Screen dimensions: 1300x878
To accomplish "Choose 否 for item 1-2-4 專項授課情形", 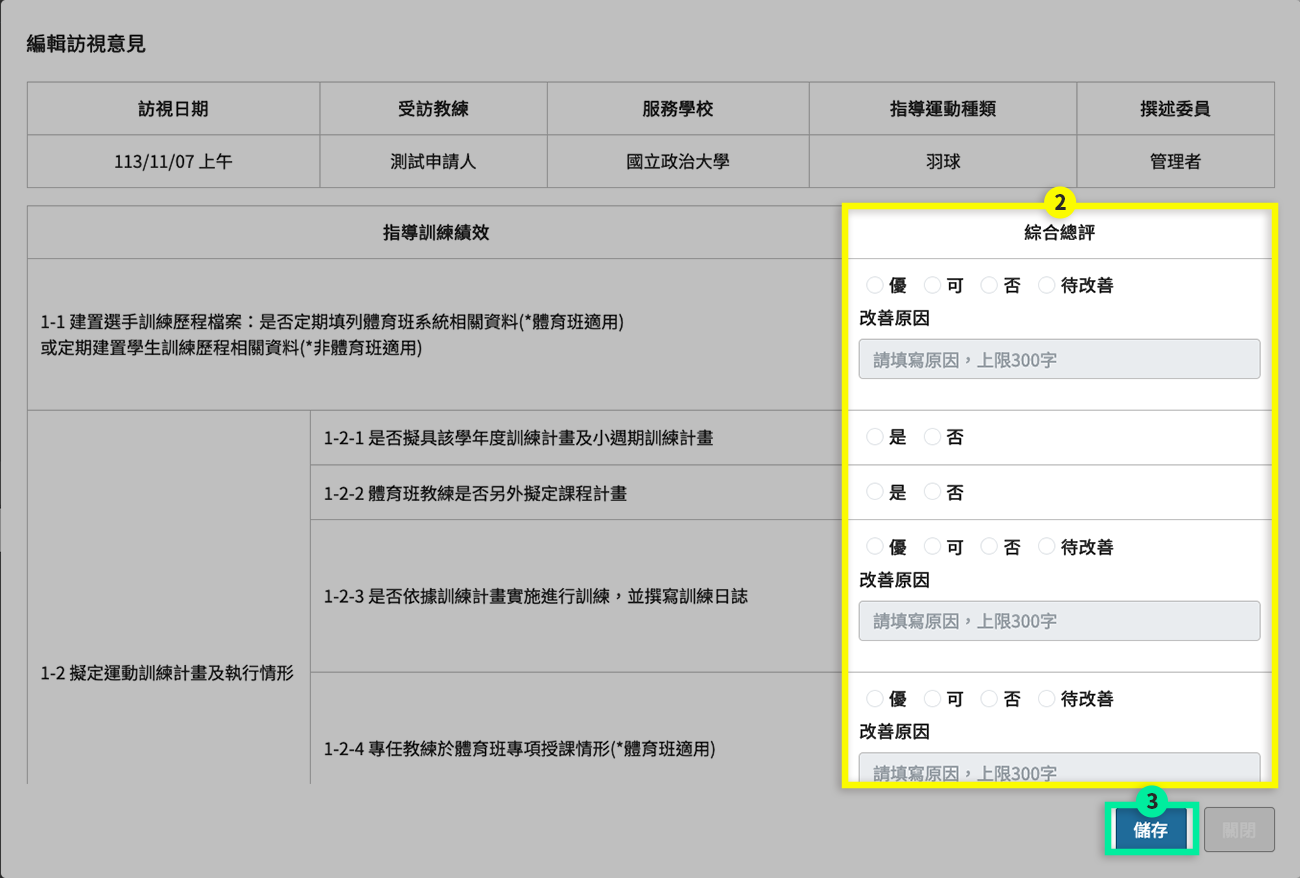I will 989,699.
